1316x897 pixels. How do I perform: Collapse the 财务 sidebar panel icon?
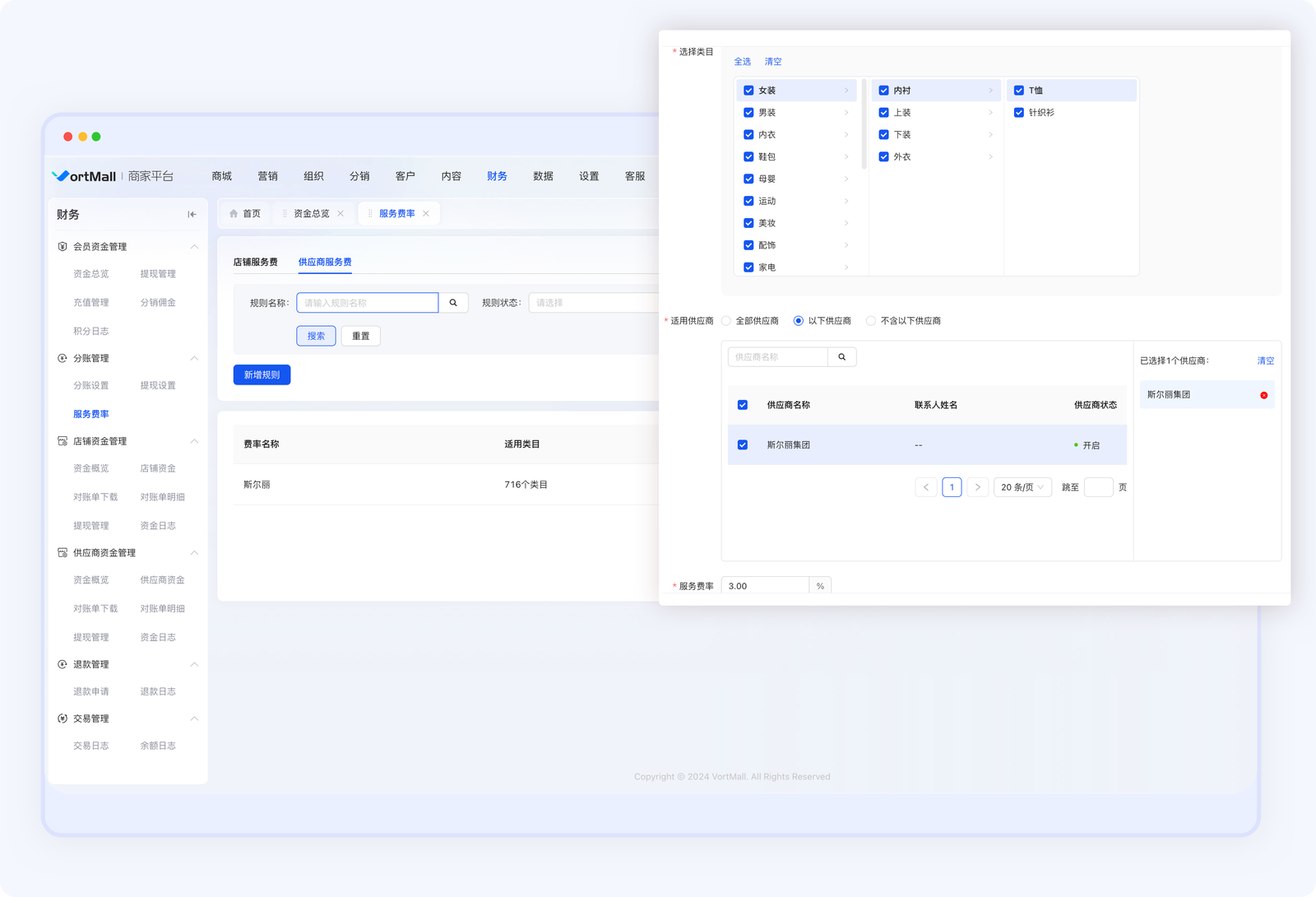(x=192, y=215)
